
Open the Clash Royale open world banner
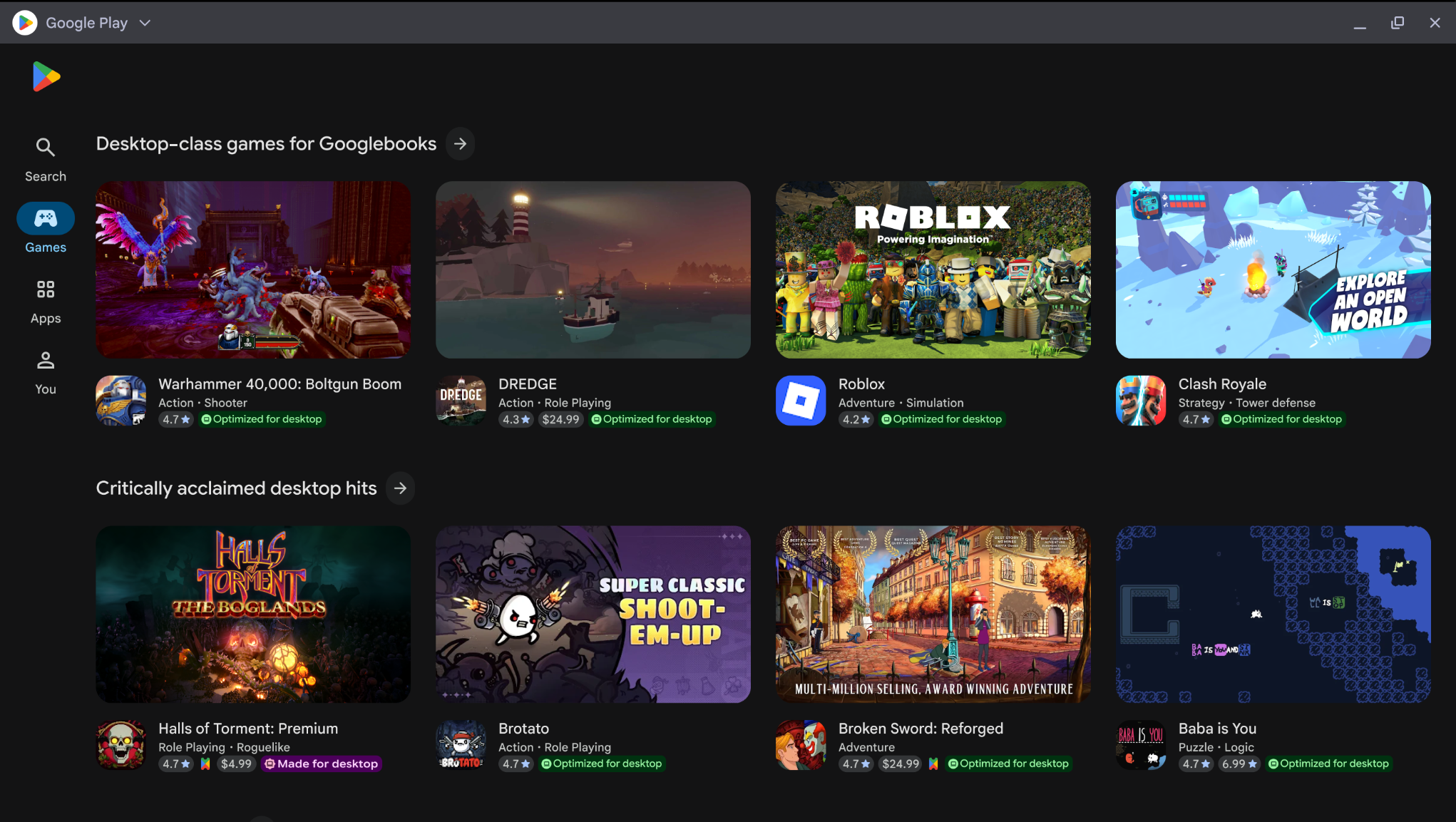1273,269
